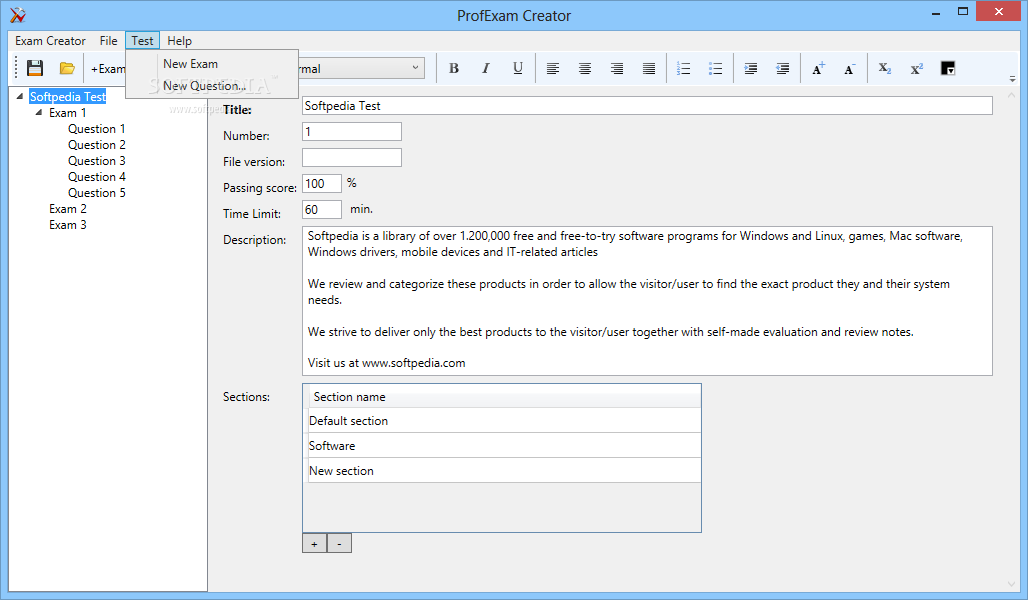This screenshot has width=1028, height=600.
Task: Select Question 2 in the tree
Action: [x=96, y=145]
